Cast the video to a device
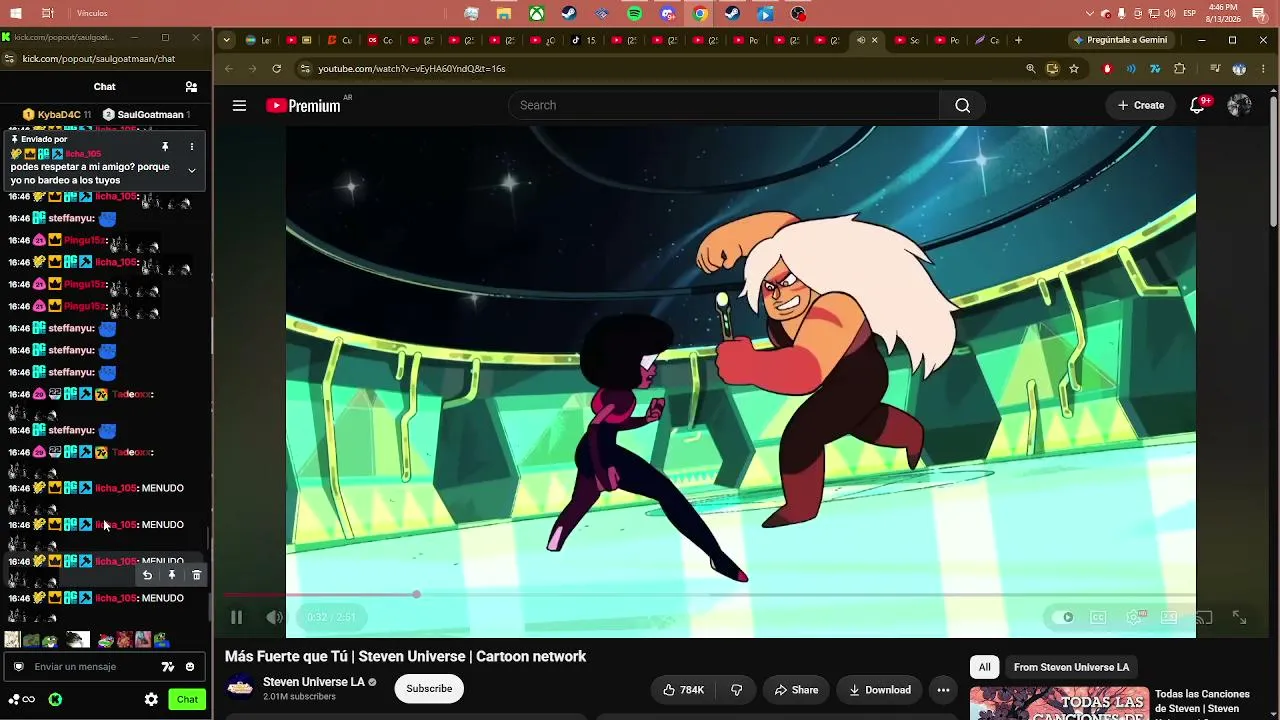The image size is (1280, 720). [1204, 617]
